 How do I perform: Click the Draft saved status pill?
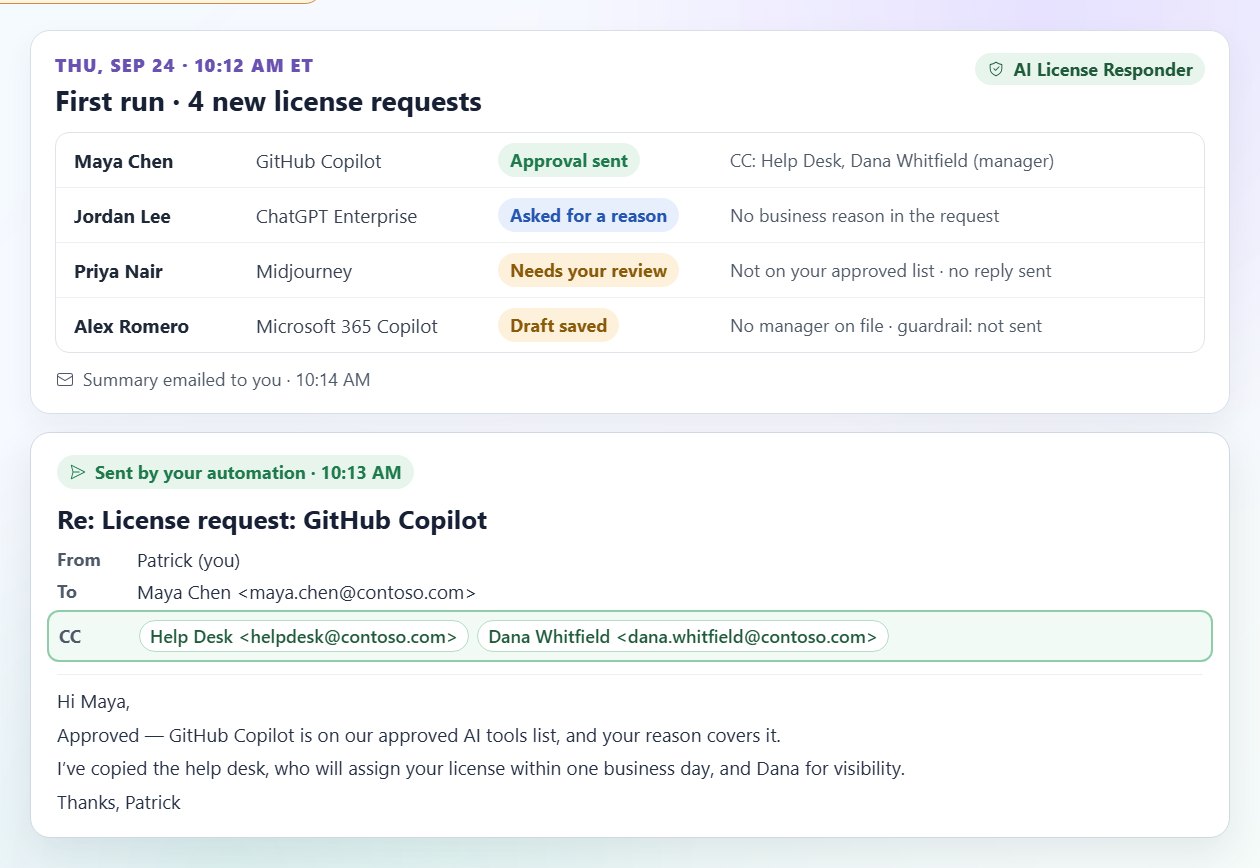pyautogui.click(x=558, y=325)
